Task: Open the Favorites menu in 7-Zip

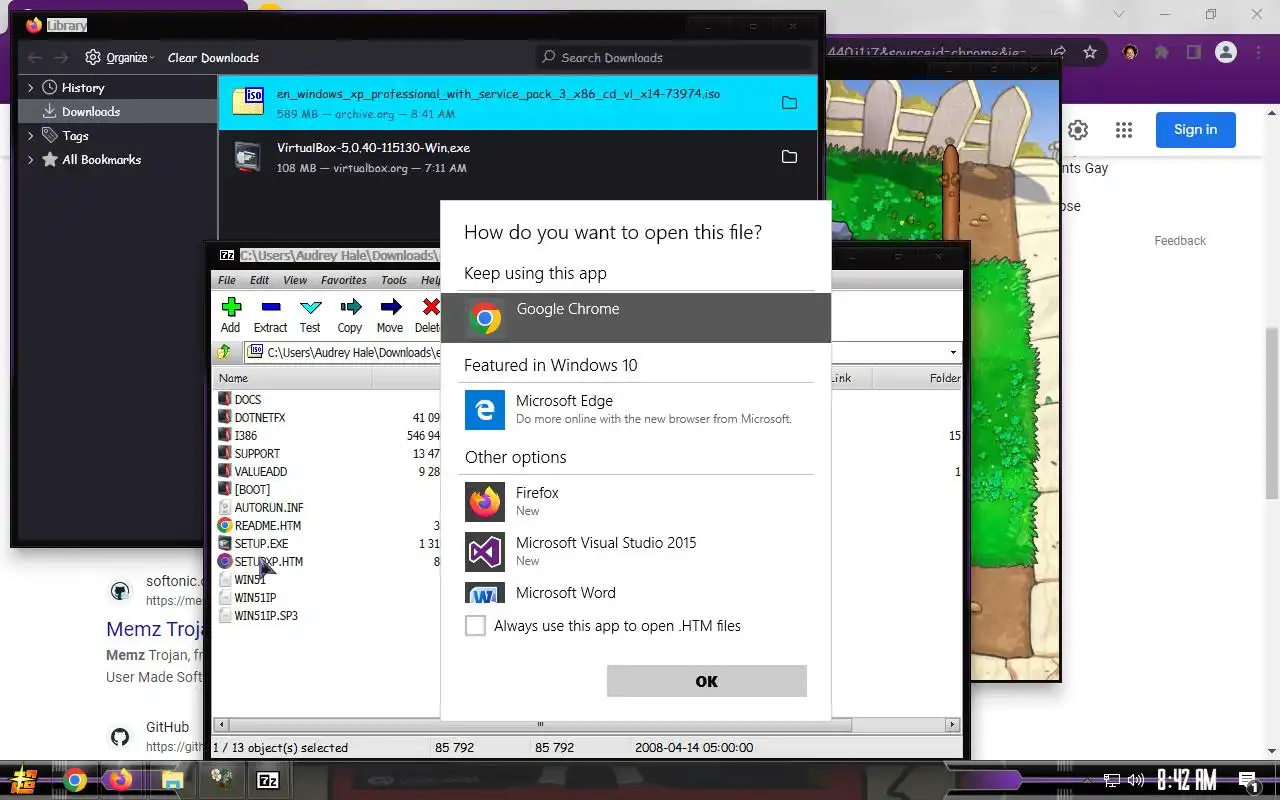Action: point(344,280)
